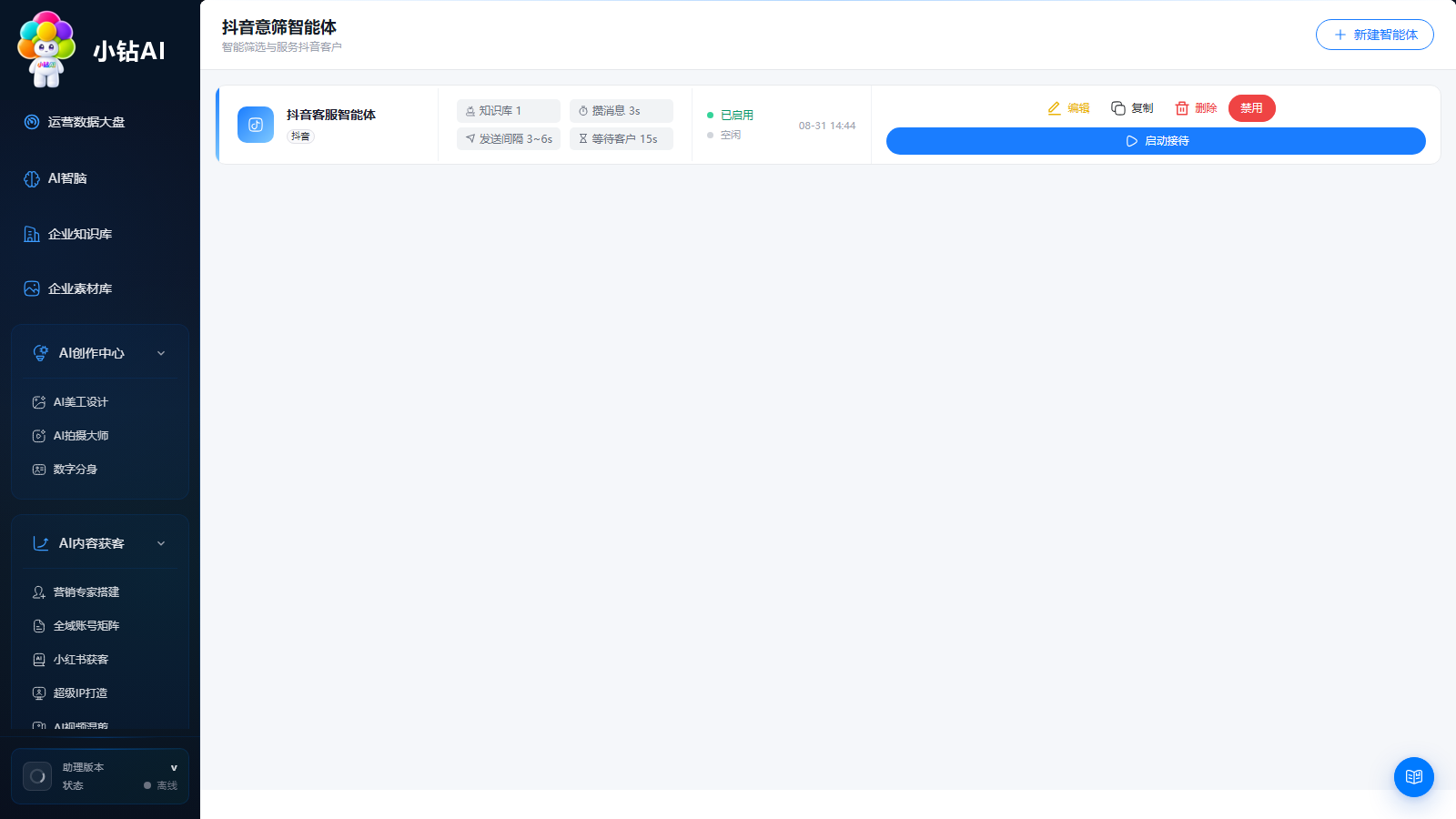Click the 营销专家搭建 person icon

tap(39, 592)
